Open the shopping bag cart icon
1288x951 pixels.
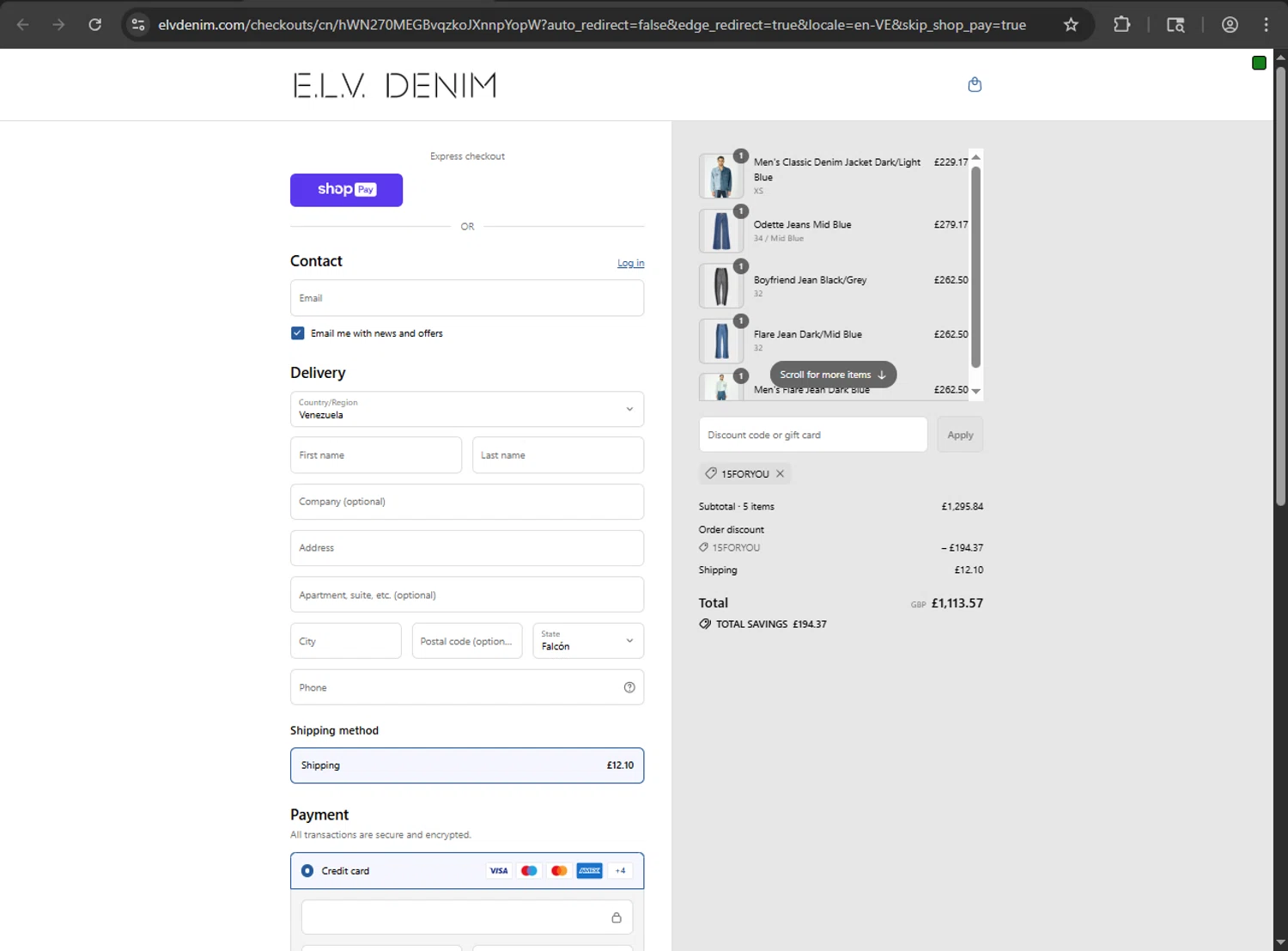975,84
